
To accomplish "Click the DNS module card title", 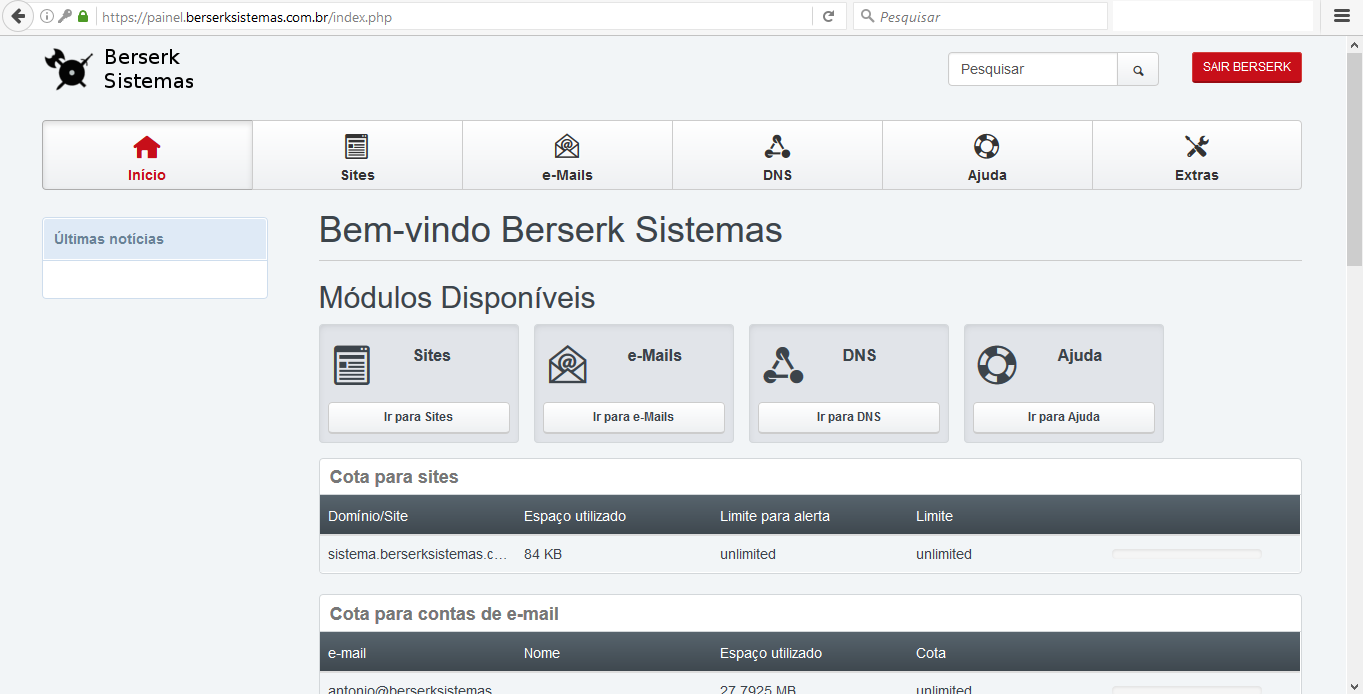I will 859,355.
